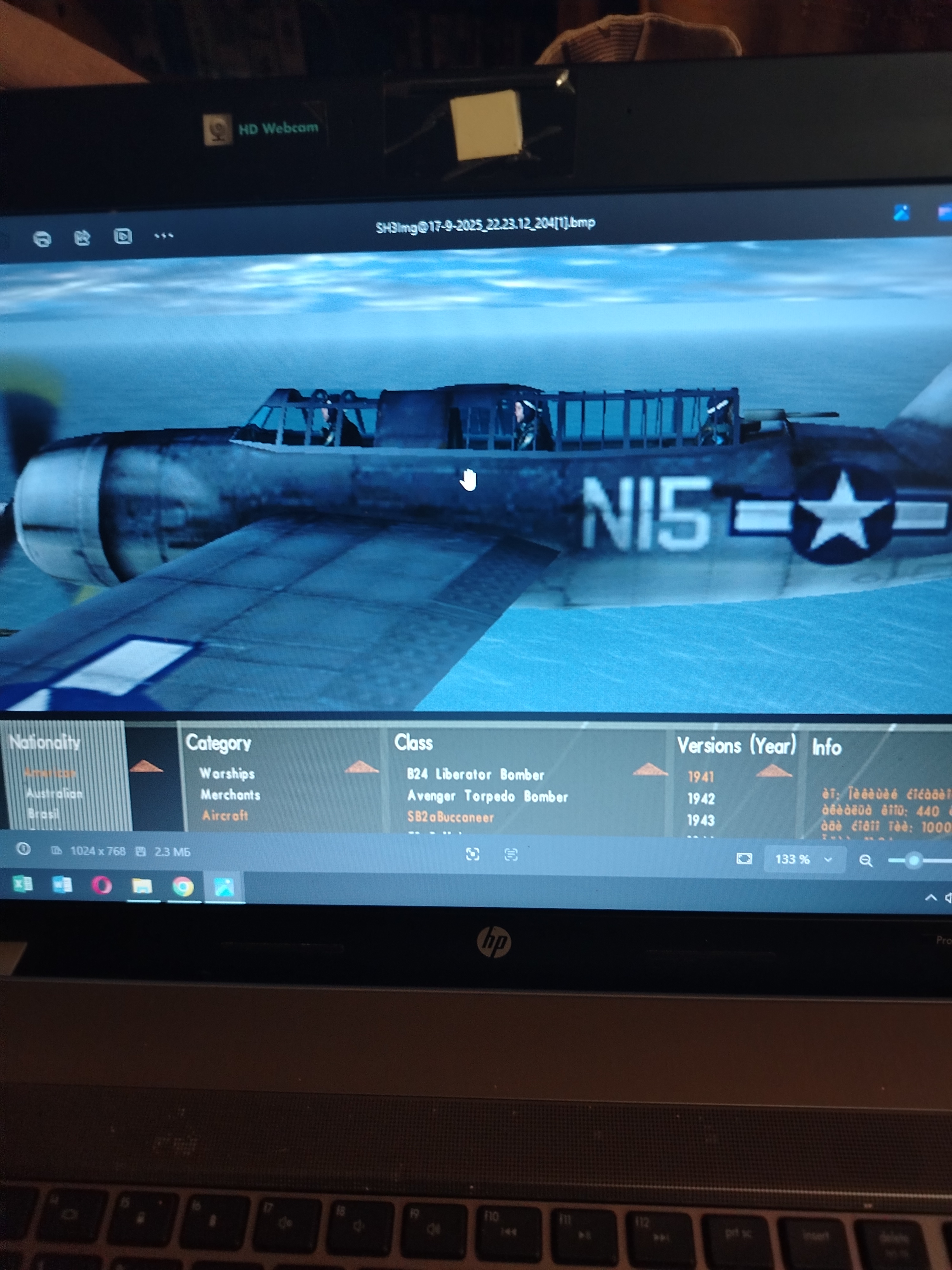952x1270 pixels.
Task: Click the zoom out magnifier icon
Action: click(865, 860)
